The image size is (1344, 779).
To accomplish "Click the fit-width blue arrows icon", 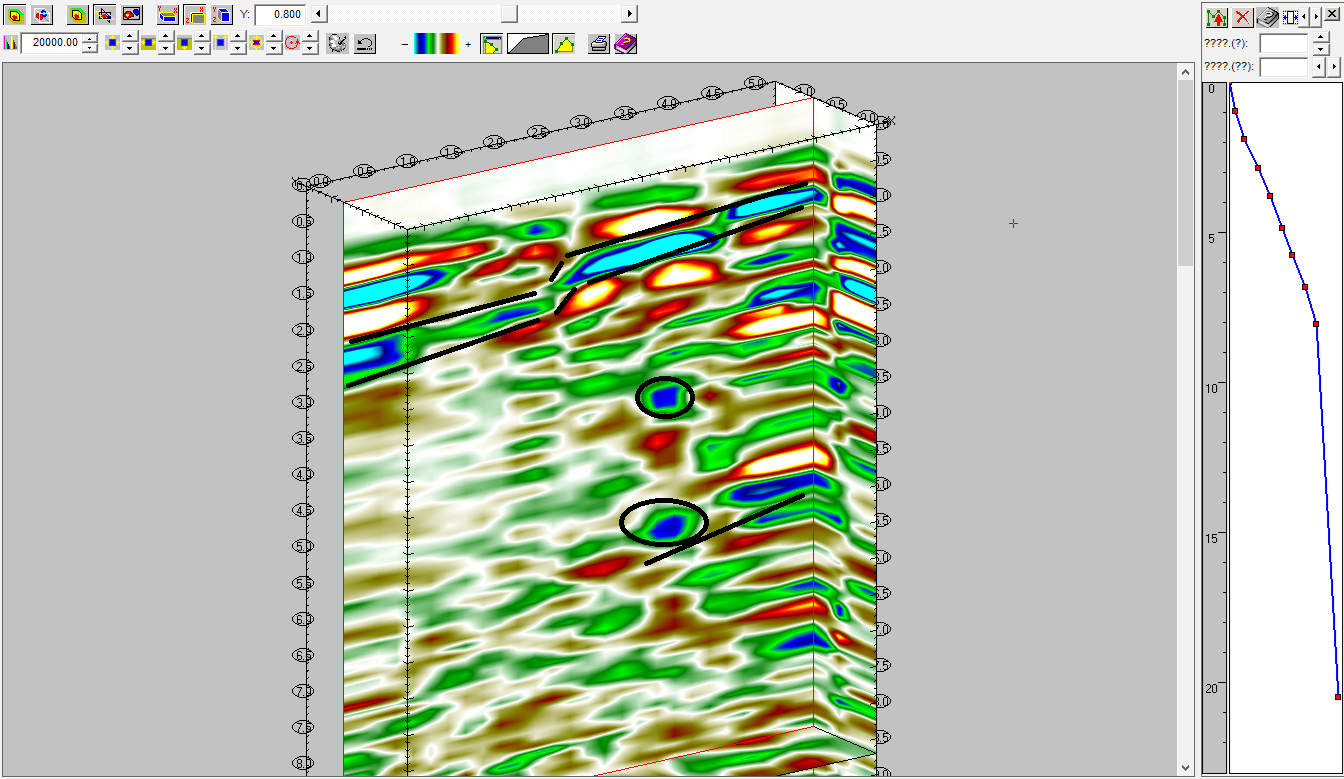I will pos(1290,17).
